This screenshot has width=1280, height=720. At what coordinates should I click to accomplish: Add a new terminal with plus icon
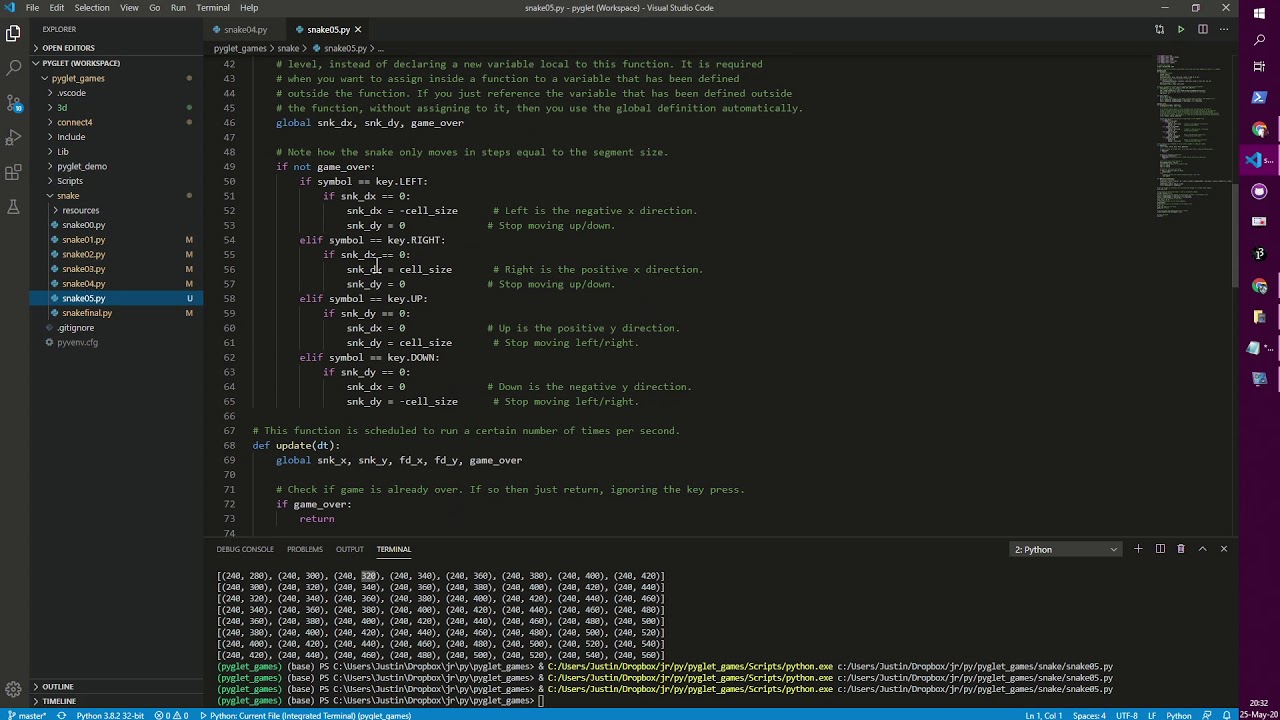pyautogui.click(x=1138, y=549)
